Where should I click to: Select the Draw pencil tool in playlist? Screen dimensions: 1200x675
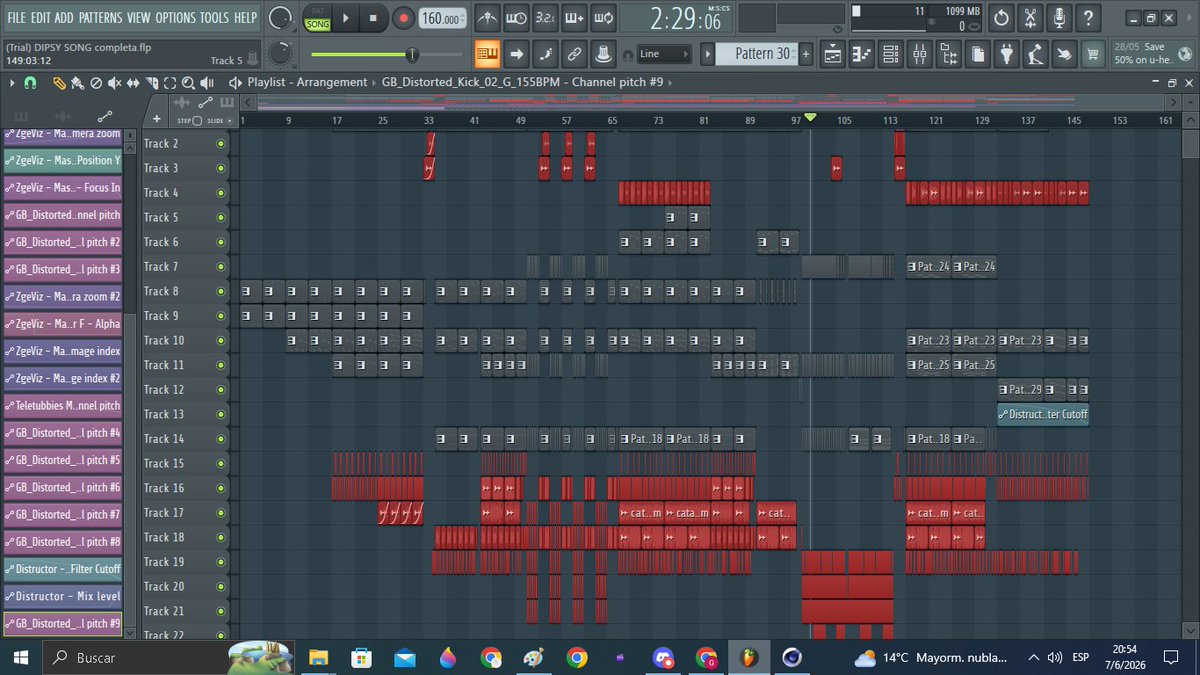(60, 83)
